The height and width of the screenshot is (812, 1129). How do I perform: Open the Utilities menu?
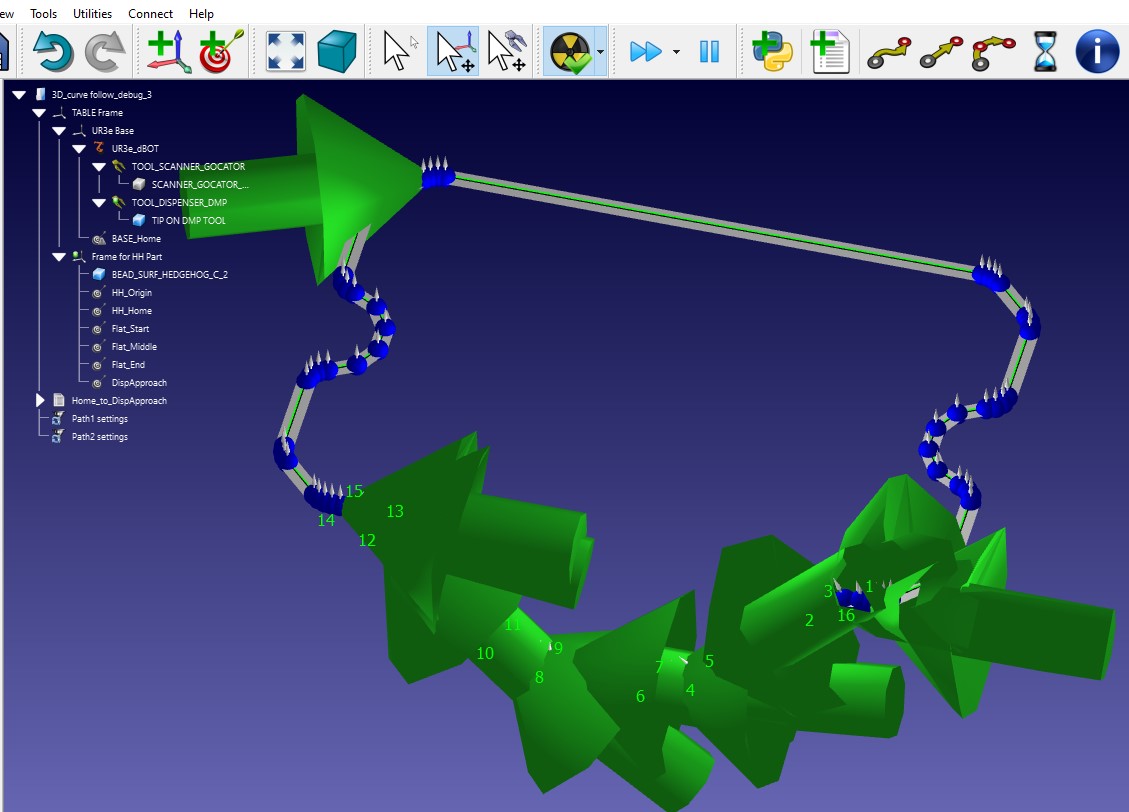93,14
